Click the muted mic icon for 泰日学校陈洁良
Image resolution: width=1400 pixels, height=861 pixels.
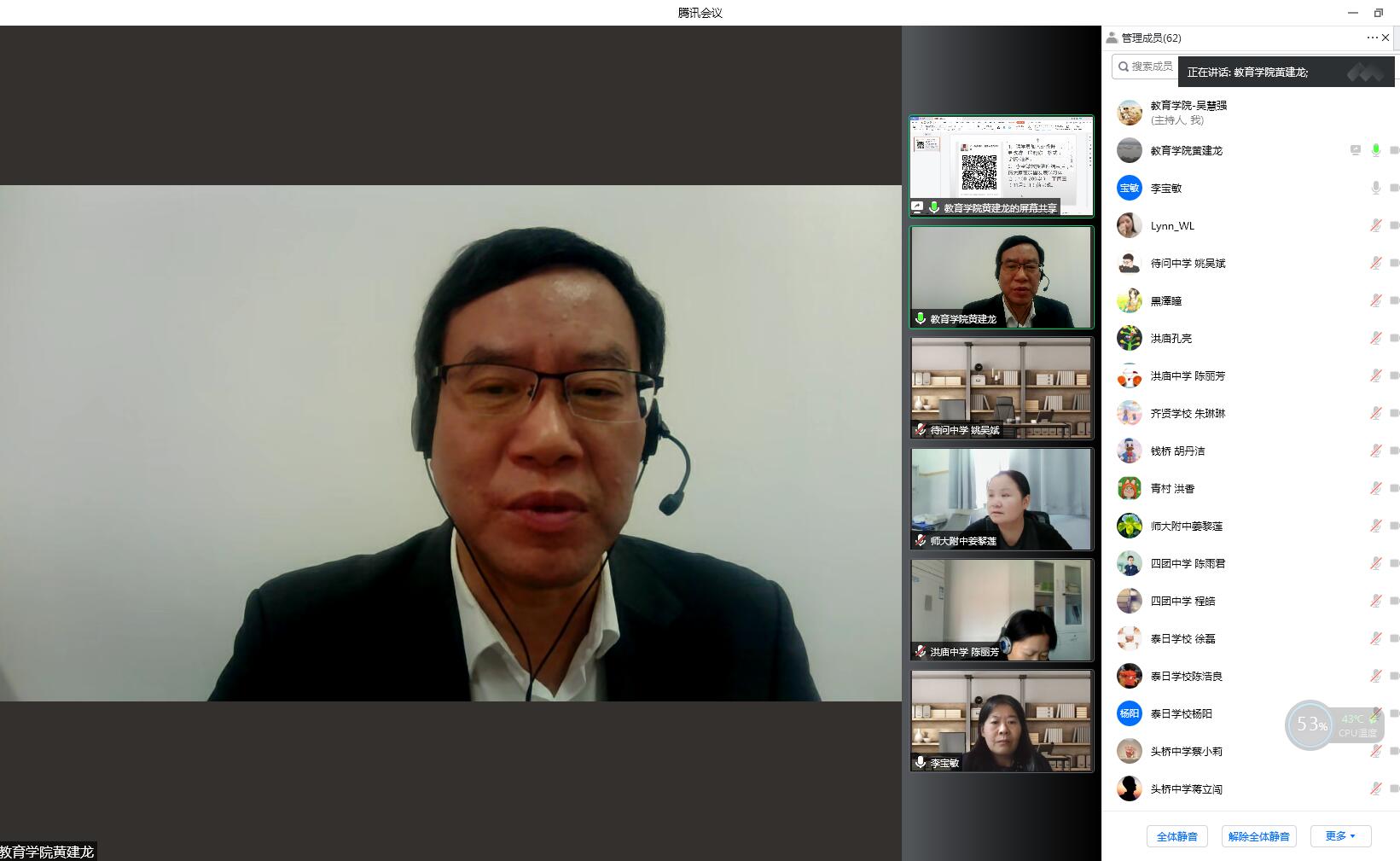[x=1375, y=676]
